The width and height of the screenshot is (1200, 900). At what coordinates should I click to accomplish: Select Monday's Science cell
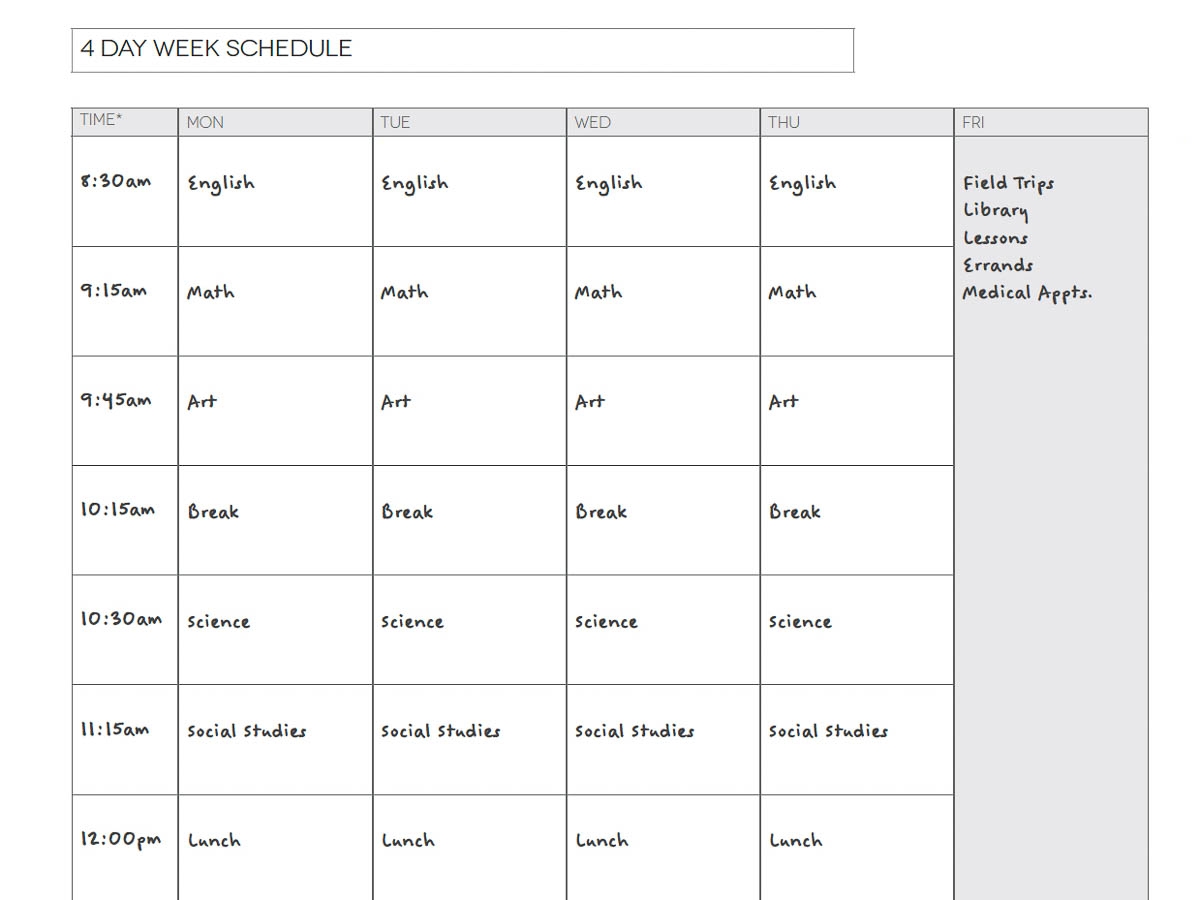pyautogui.click(x=275, y=630)
